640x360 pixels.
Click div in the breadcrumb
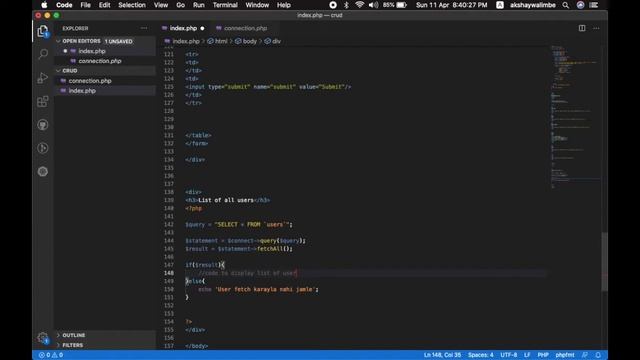pyautogui.click(x=273, y=41)
